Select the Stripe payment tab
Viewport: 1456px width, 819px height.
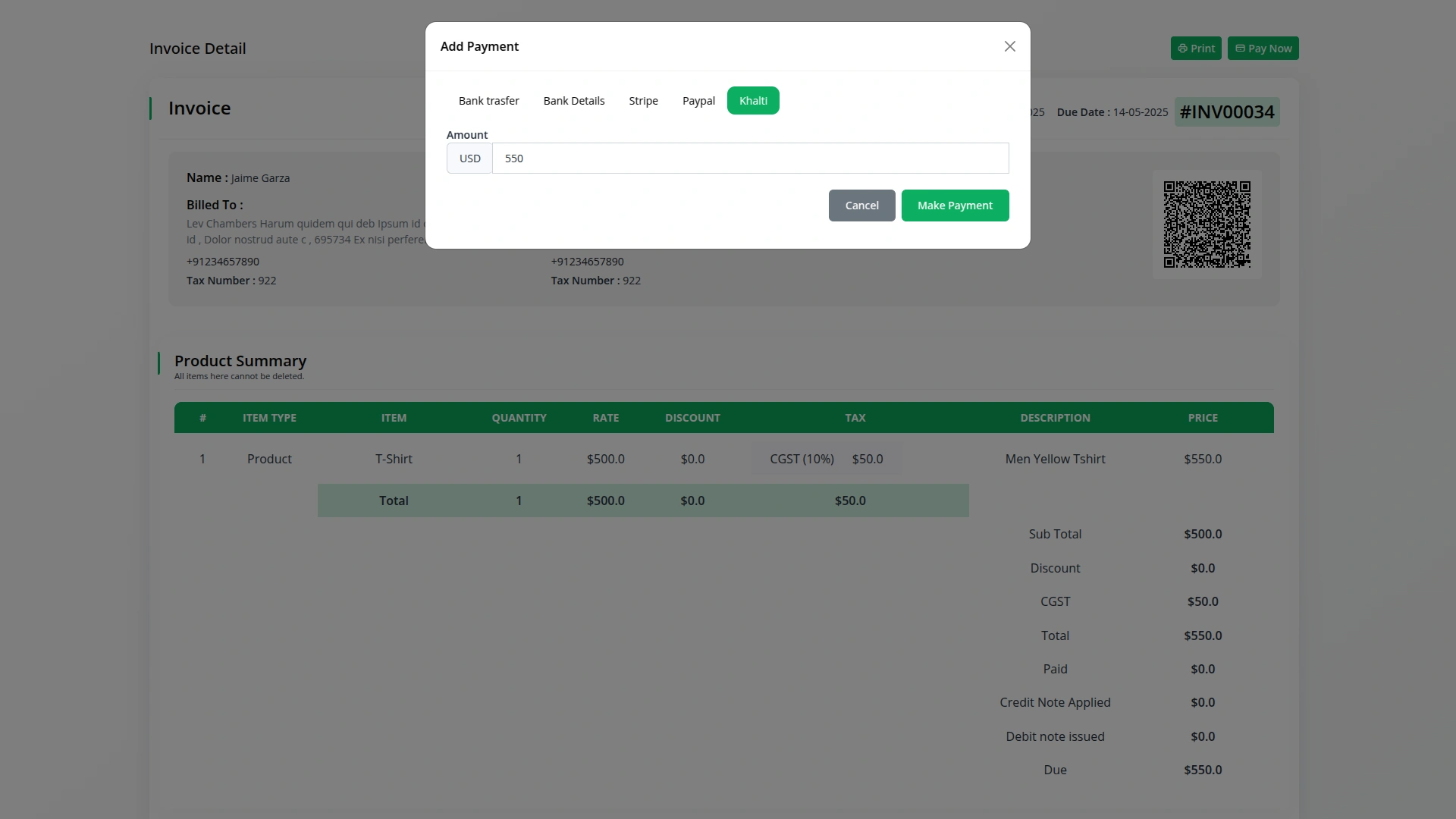(643, 101)
